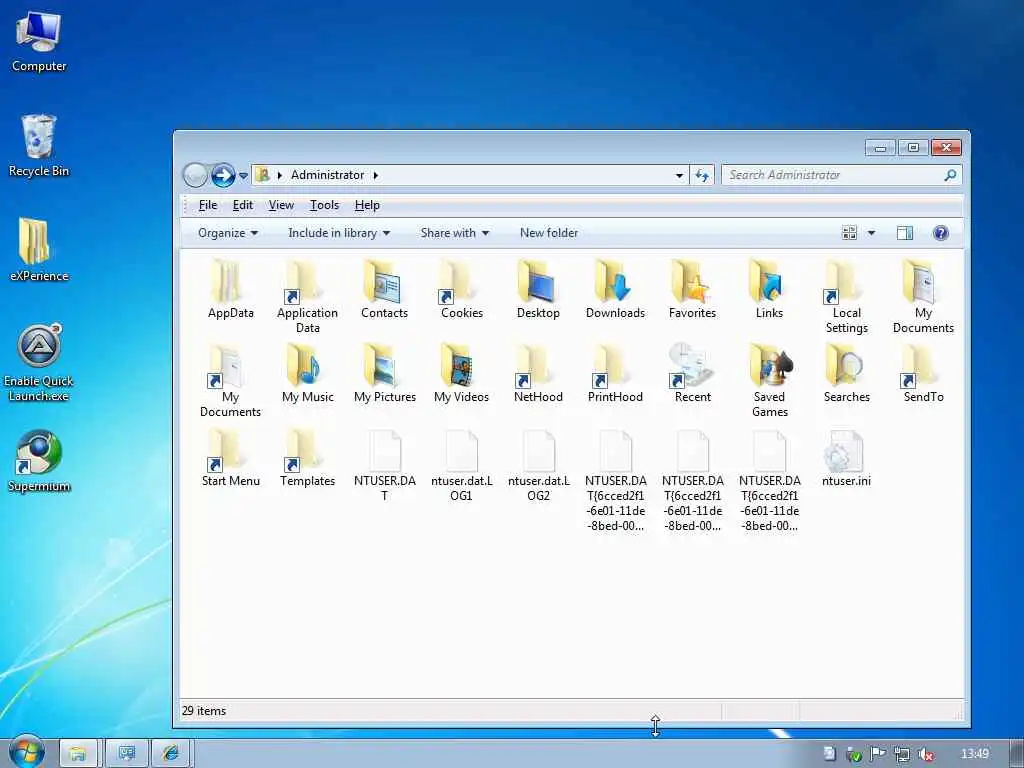This screenshot has height=768, width=1024.
Task: Click the Forward navigation button
Action: (x=223, y=175)
